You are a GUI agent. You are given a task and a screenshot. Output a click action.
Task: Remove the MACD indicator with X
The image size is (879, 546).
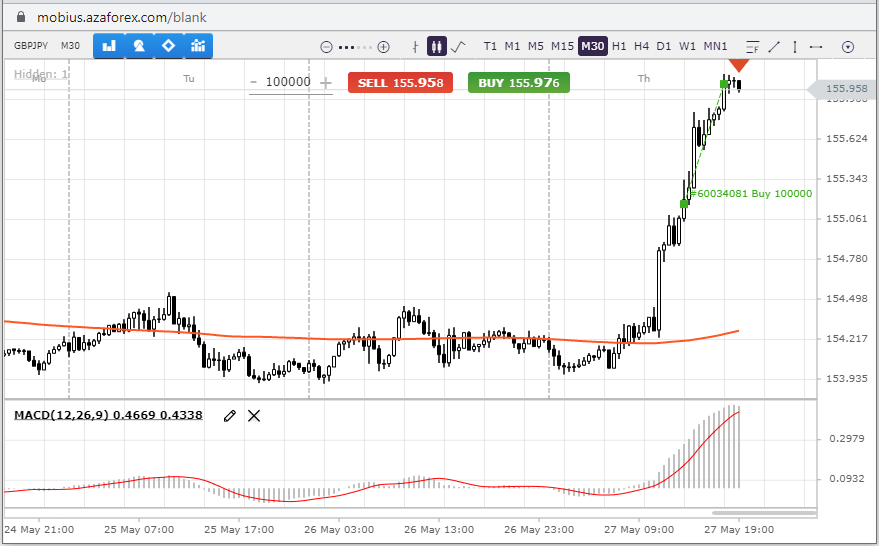[254, 415]
